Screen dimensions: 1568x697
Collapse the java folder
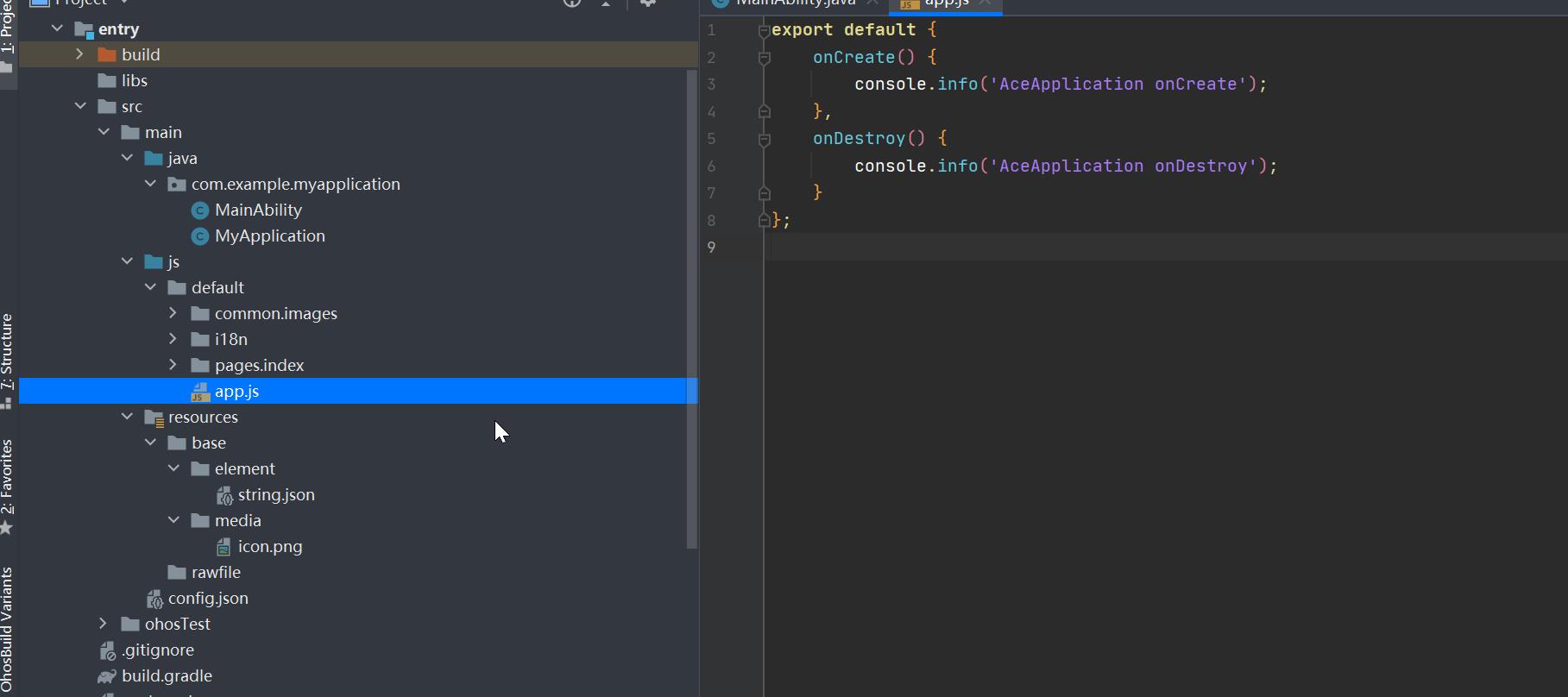(127, 158)
